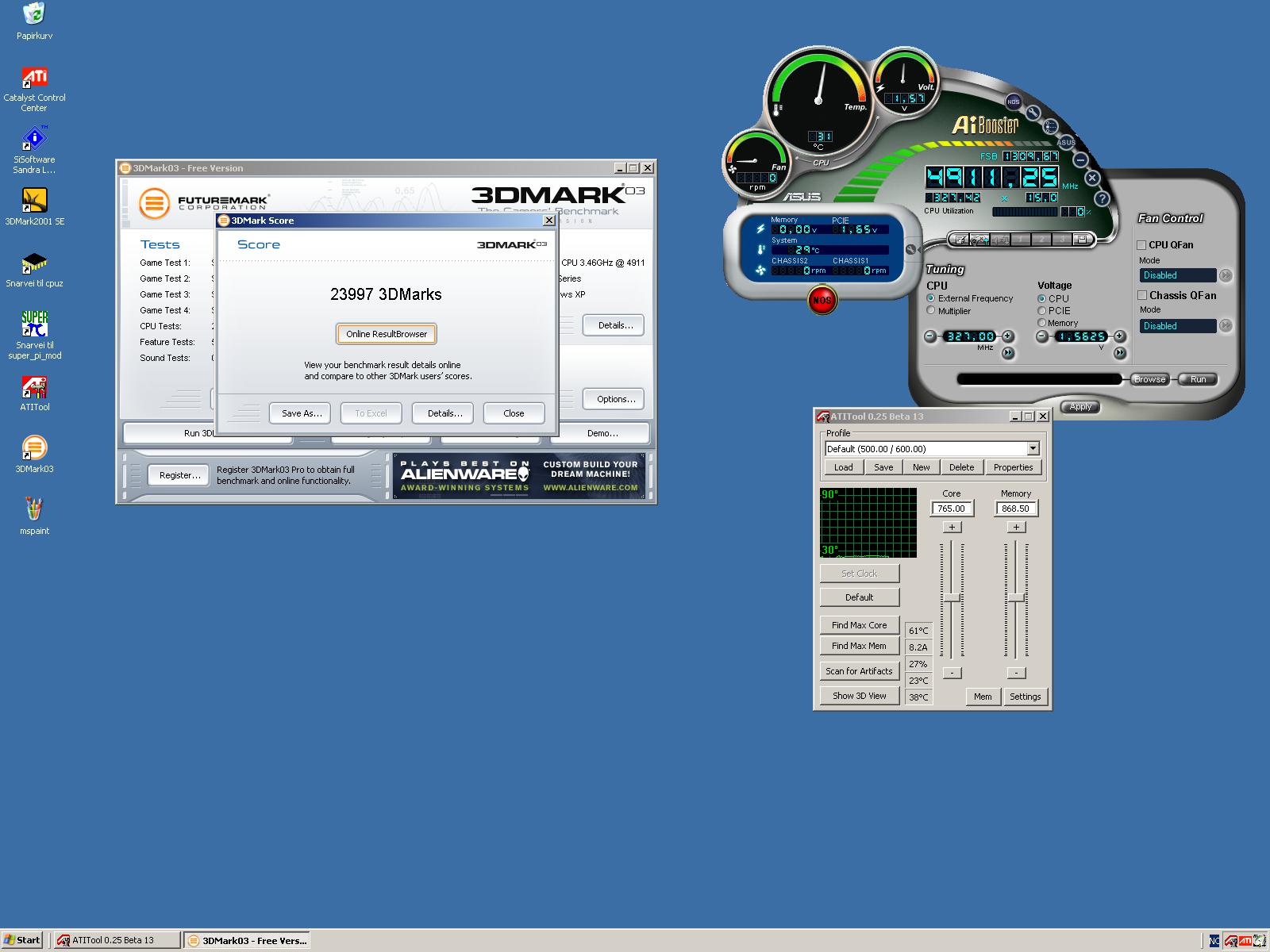This screenshot has height=952, width=1270.
Task: Open the Catalyst Control Center desktop icon
Action: (34, 89)
